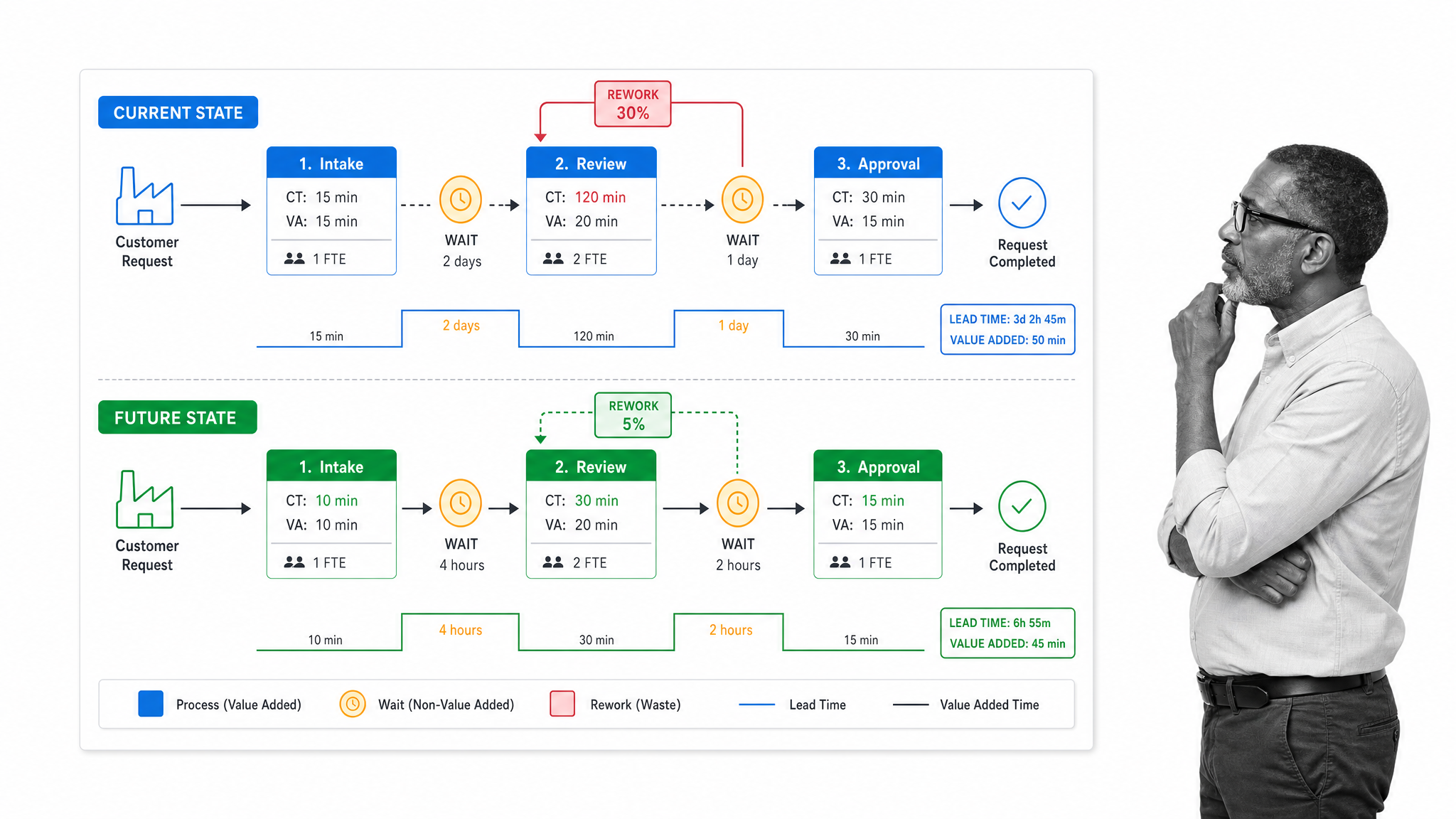Click the green 3. Approval header
Viewport: 1456px width, 819px height.
[x=878, y=466]
